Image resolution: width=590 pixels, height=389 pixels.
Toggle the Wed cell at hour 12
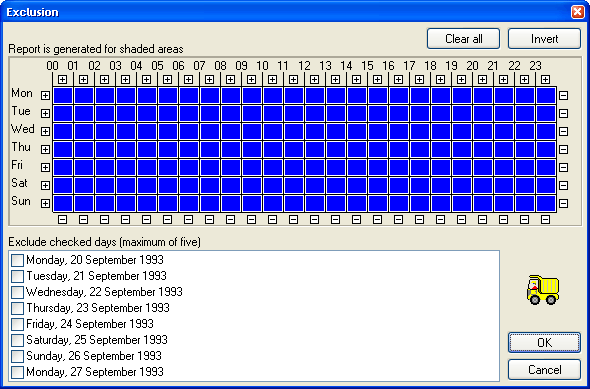(x=315, y=131)
